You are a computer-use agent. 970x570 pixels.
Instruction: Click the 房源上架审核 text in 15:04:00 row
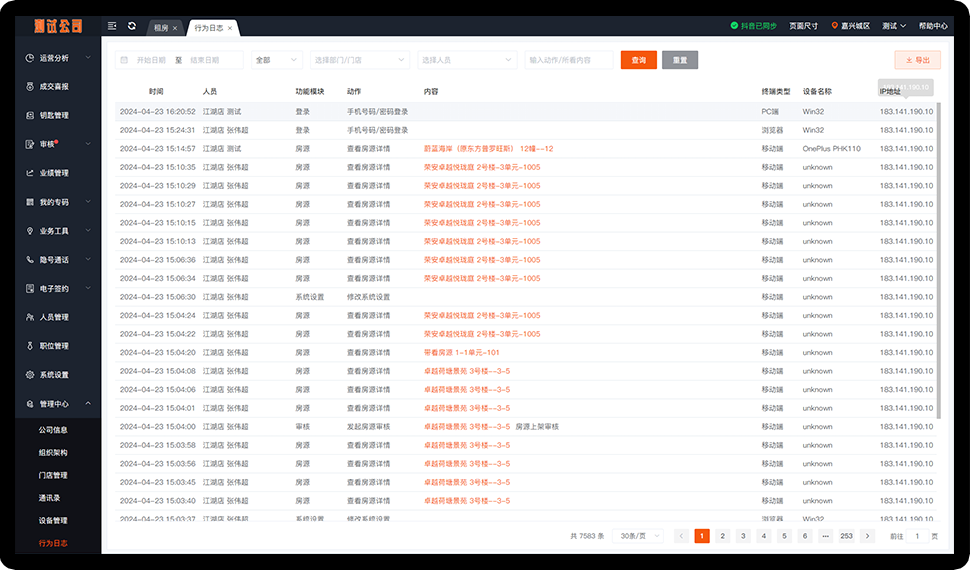[x=537, y=427]
